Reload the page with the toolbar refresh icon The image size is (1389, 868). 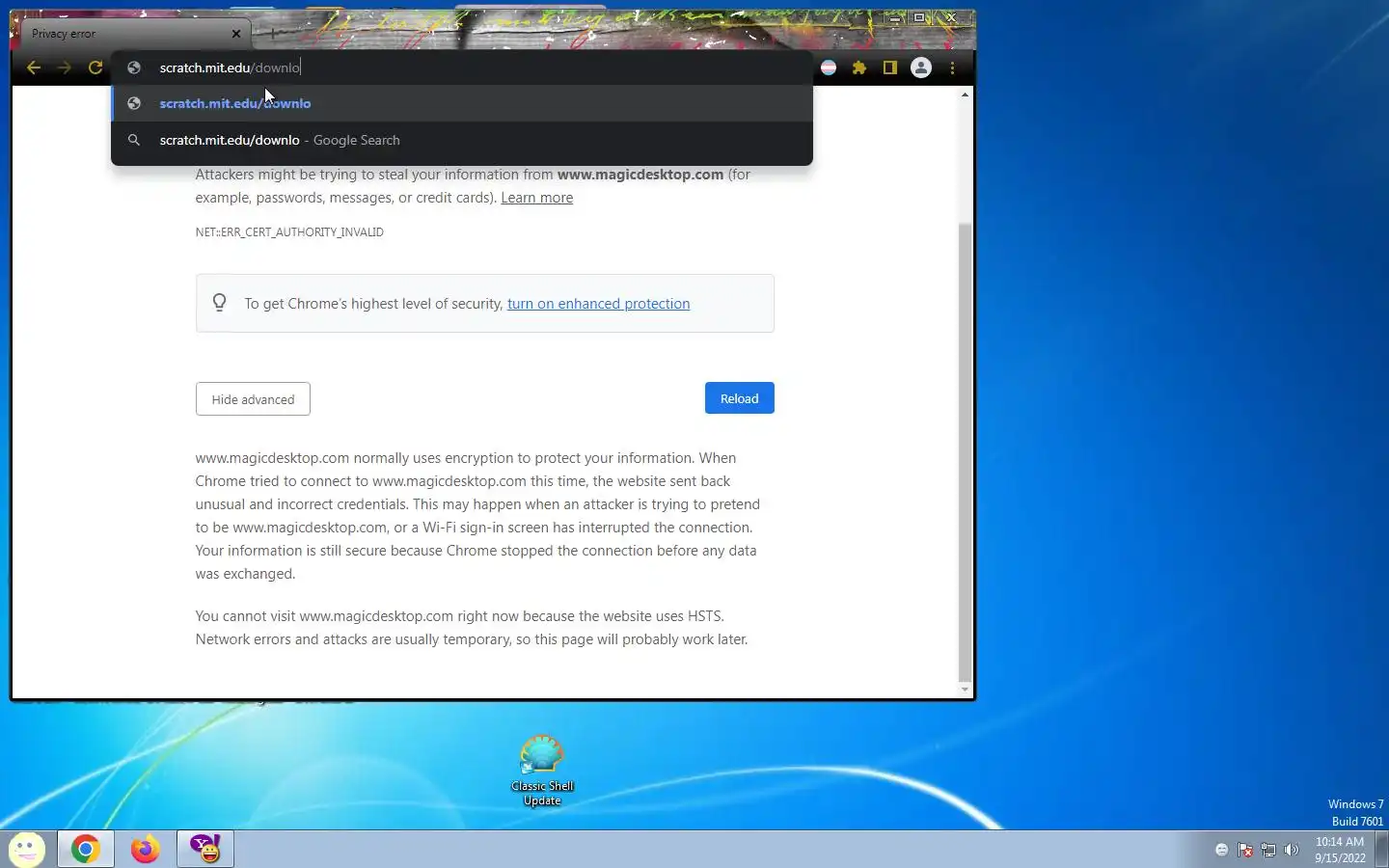tap(95, 68)
